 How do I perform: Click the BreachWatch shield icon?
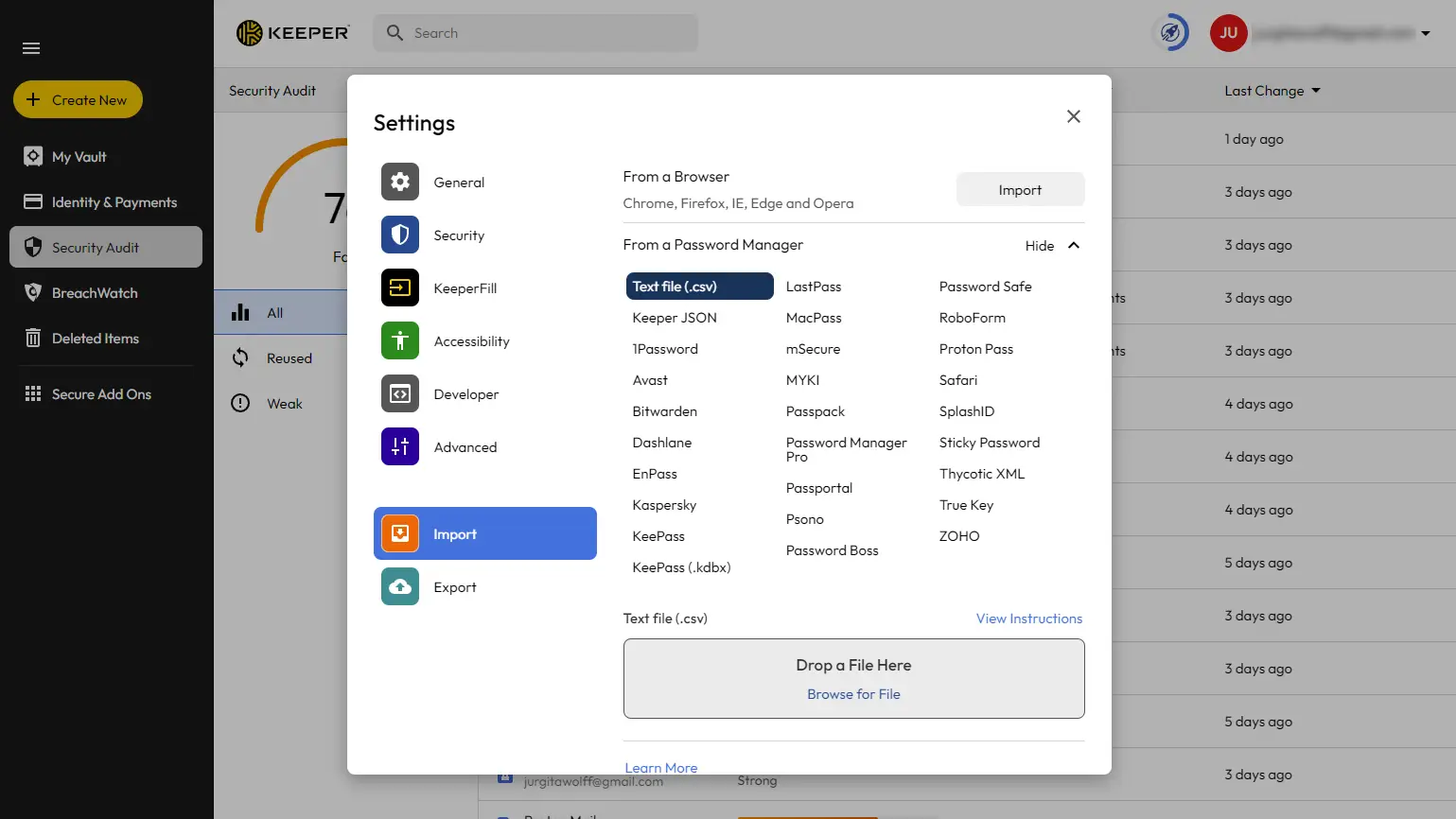click(33, 293)
